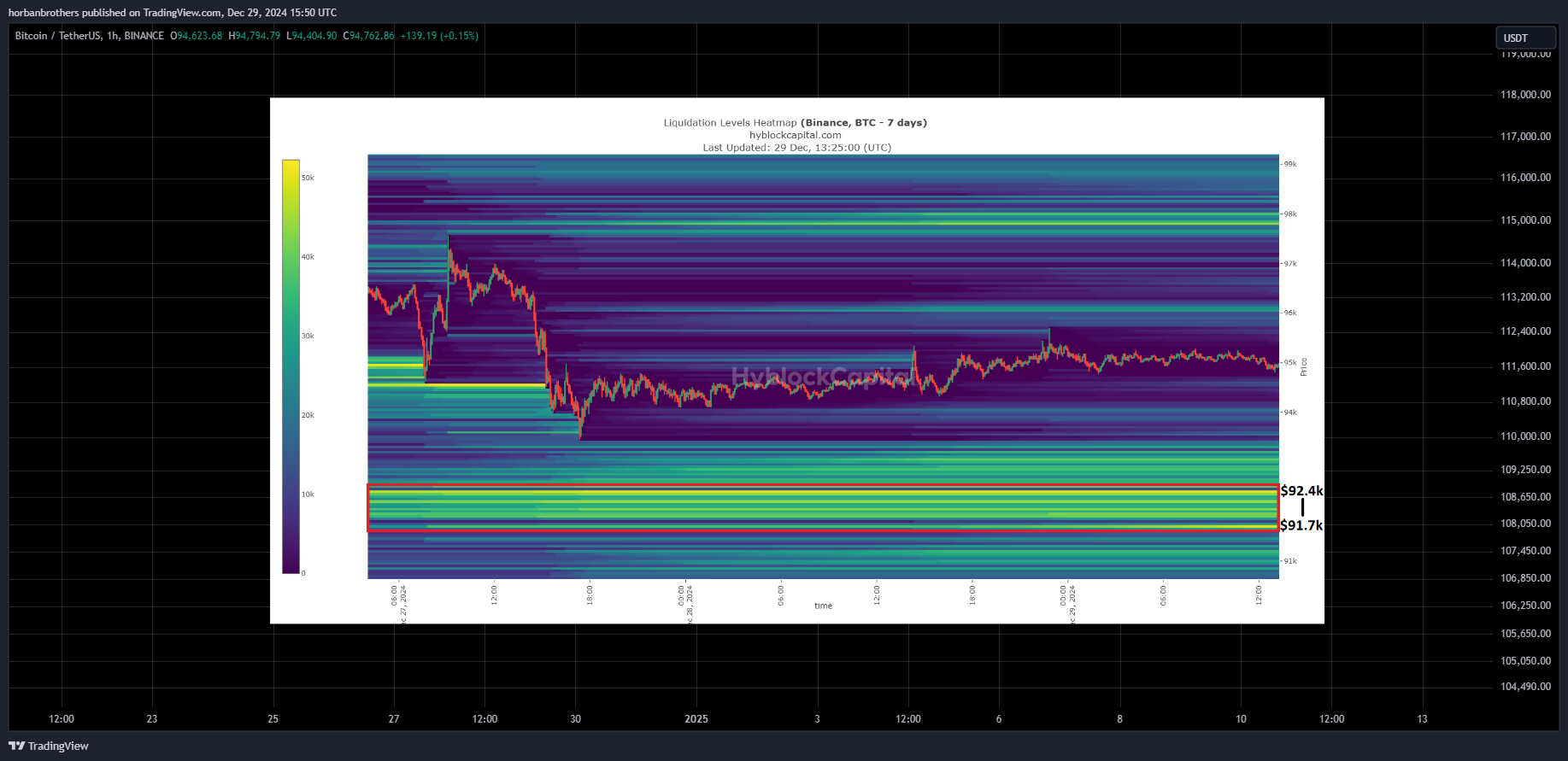This screenshot has width=1568, height=761.
Task: Click price axis label 115,000.00
Action: click(x=1525, y=220)
